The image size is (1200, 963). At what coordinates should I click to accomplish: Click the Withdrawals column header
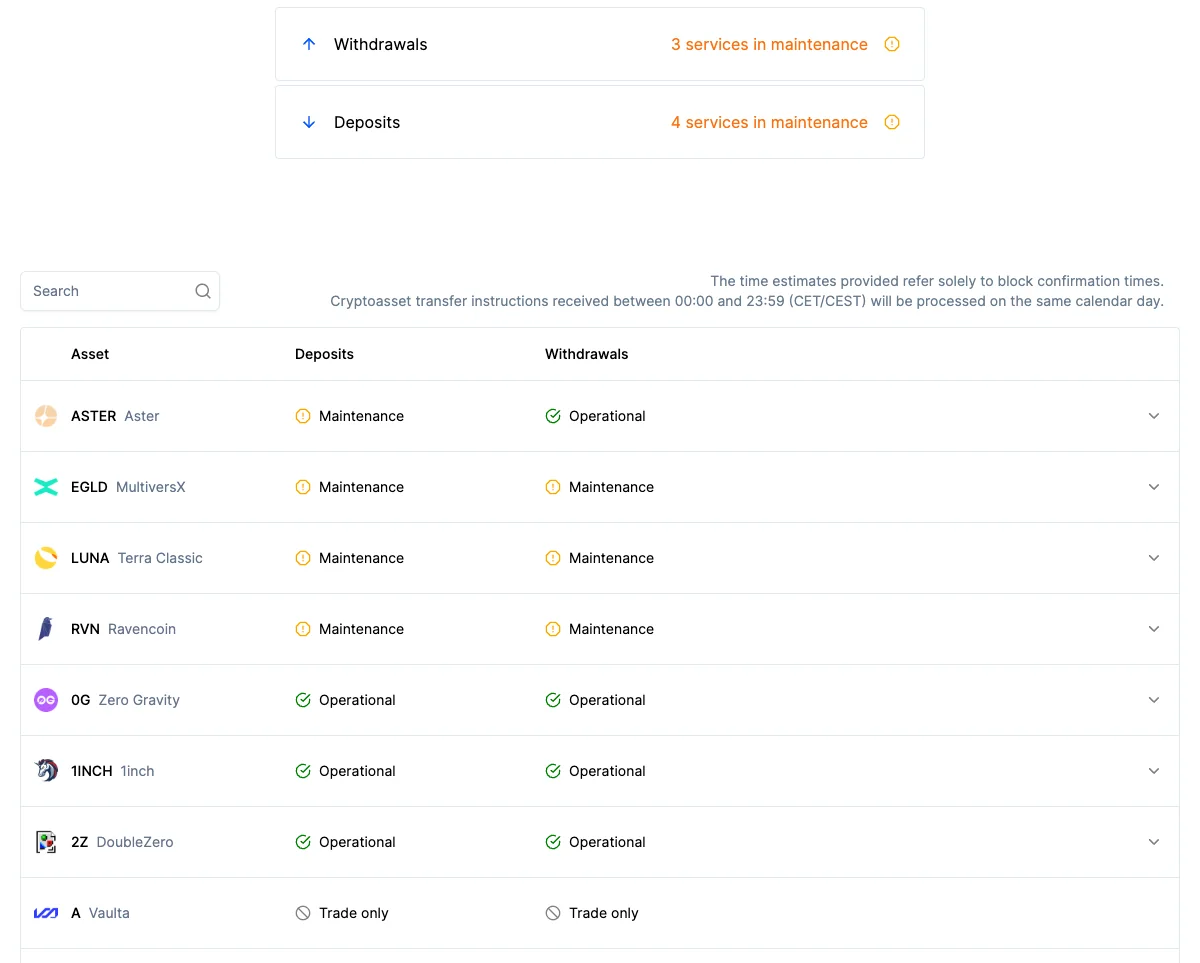click(x=587, y=354)
